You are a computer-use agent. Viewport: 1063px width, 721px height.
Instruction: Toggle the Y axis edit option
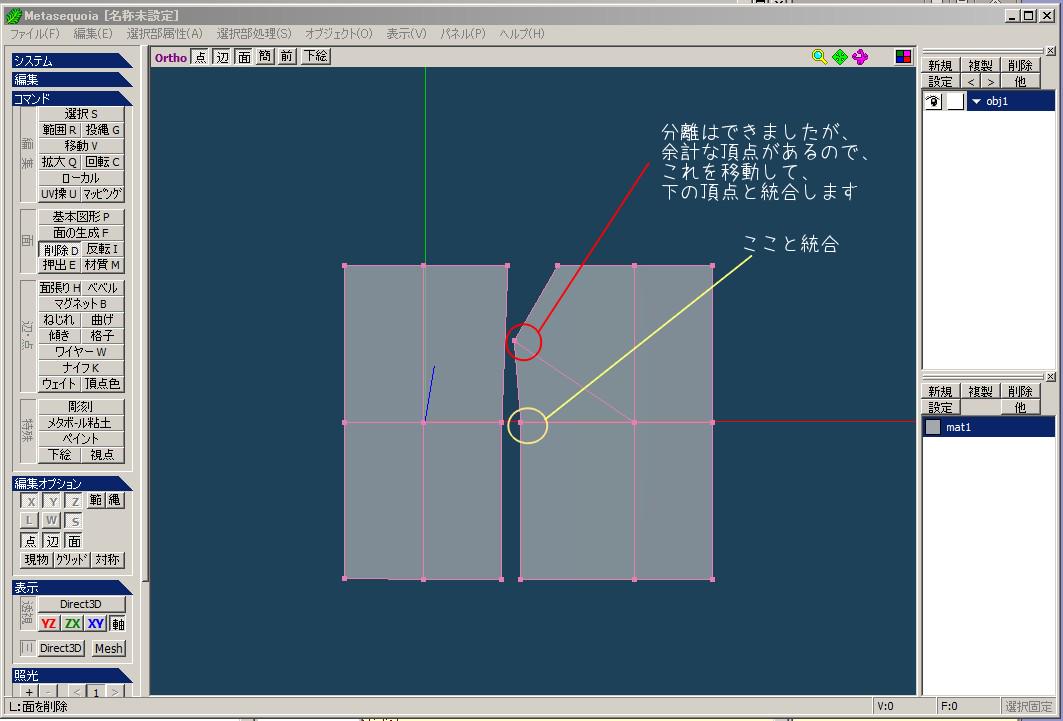(52, 501)
